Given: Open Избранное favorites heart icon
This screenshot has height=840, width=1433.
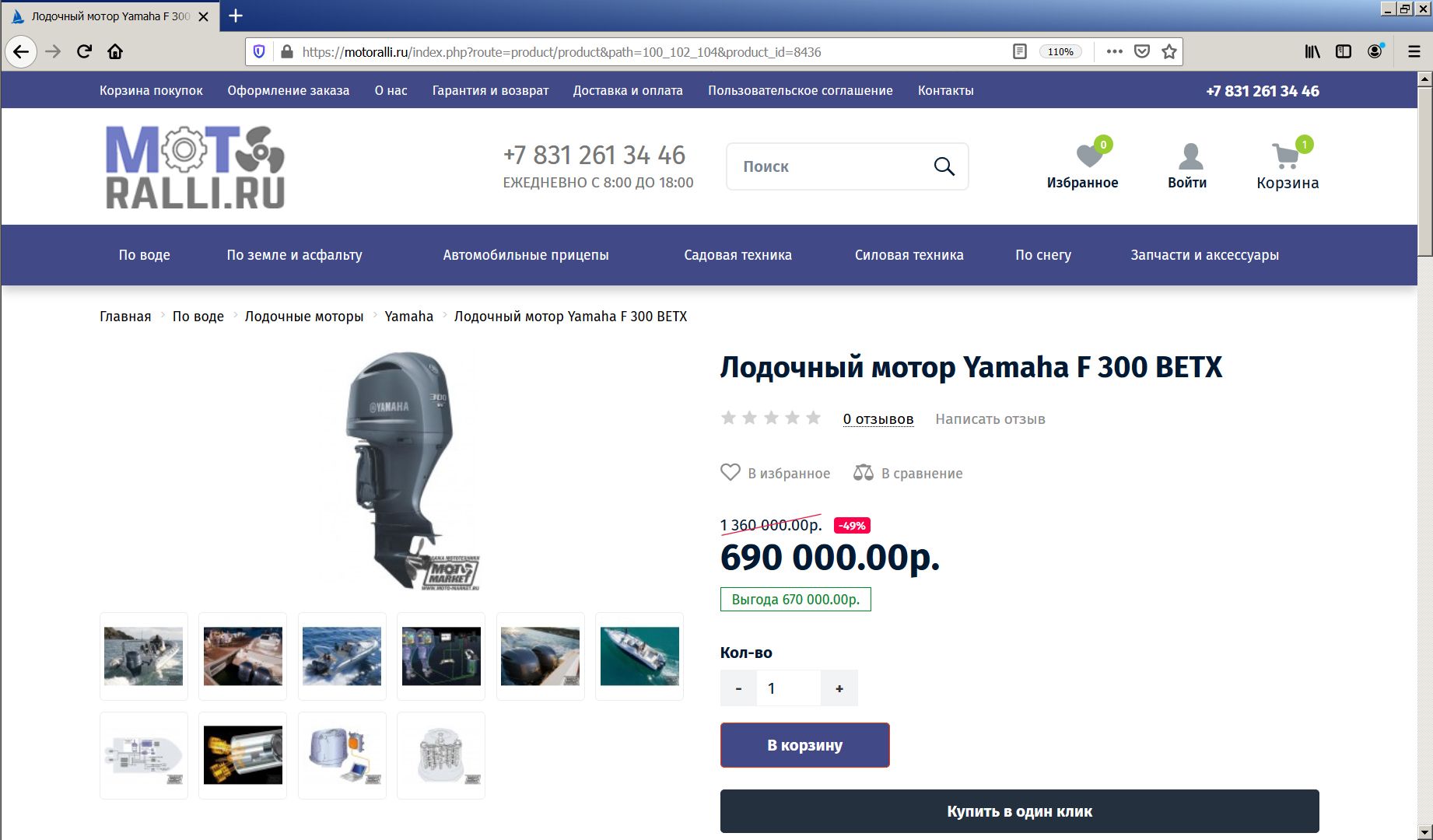Looking at the screenshot, I should pos(1088,156).
